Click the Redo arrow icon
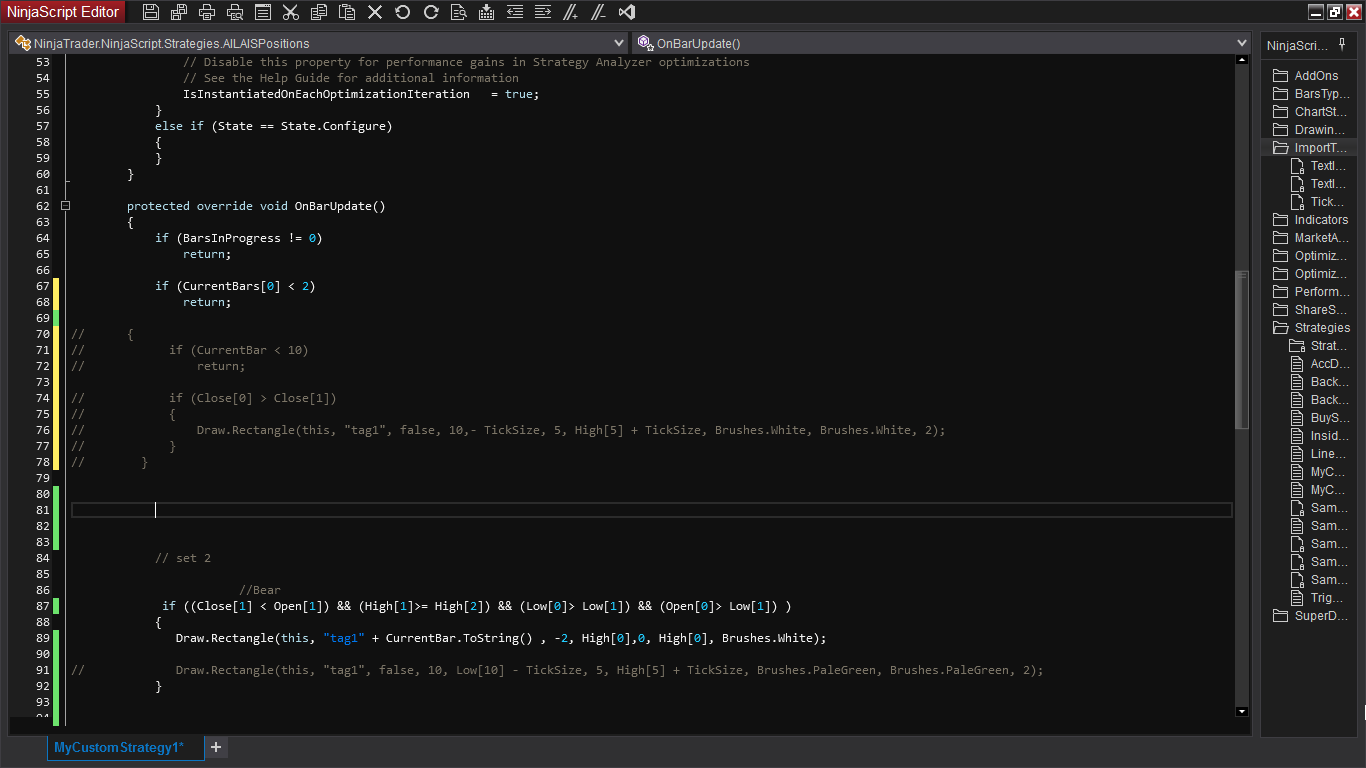The width and height of the screenshot is (1366, 768). tap(431, 12)
